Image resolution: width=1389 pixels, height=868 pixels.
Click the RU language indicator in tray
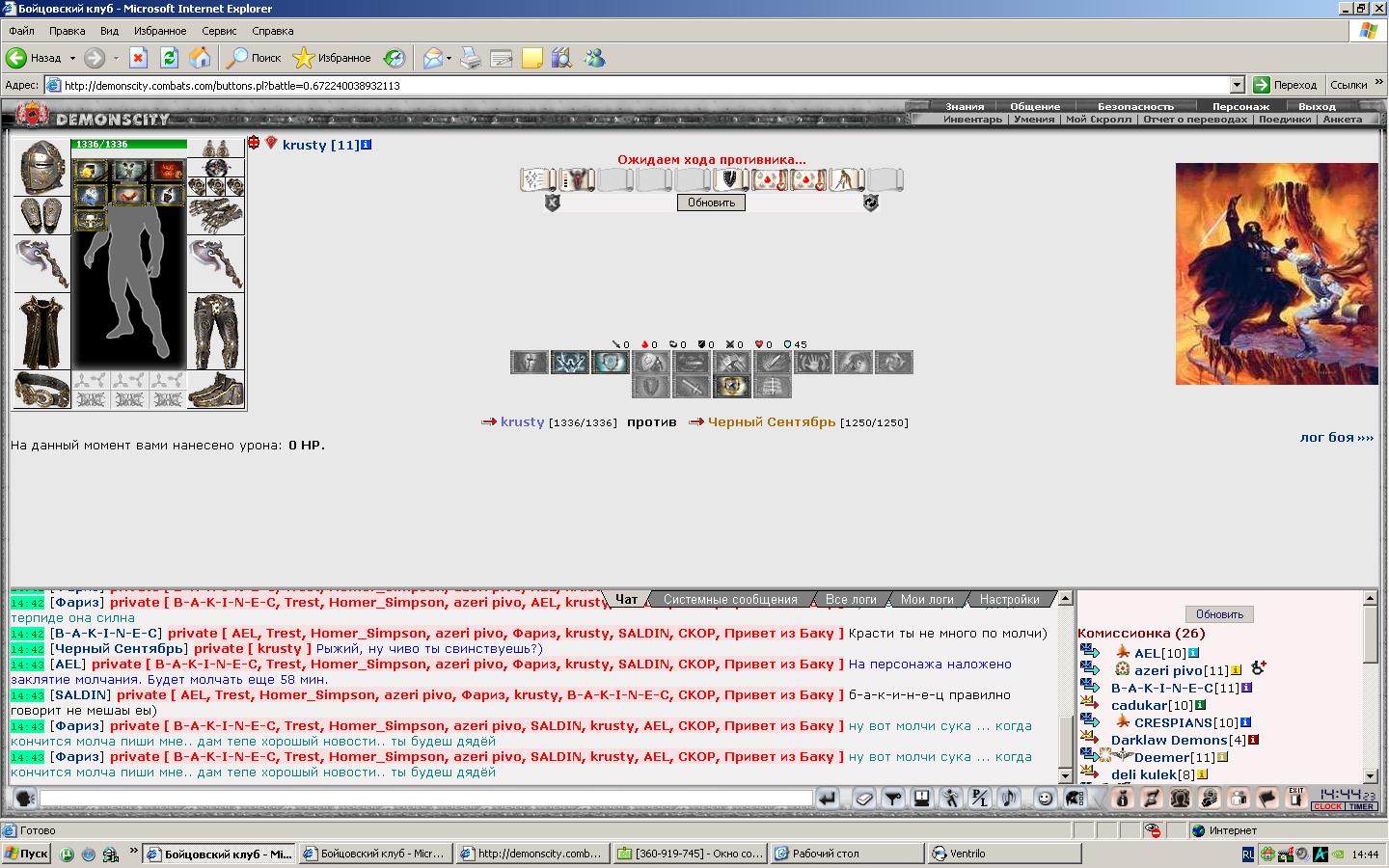[x=1247, y=854]
